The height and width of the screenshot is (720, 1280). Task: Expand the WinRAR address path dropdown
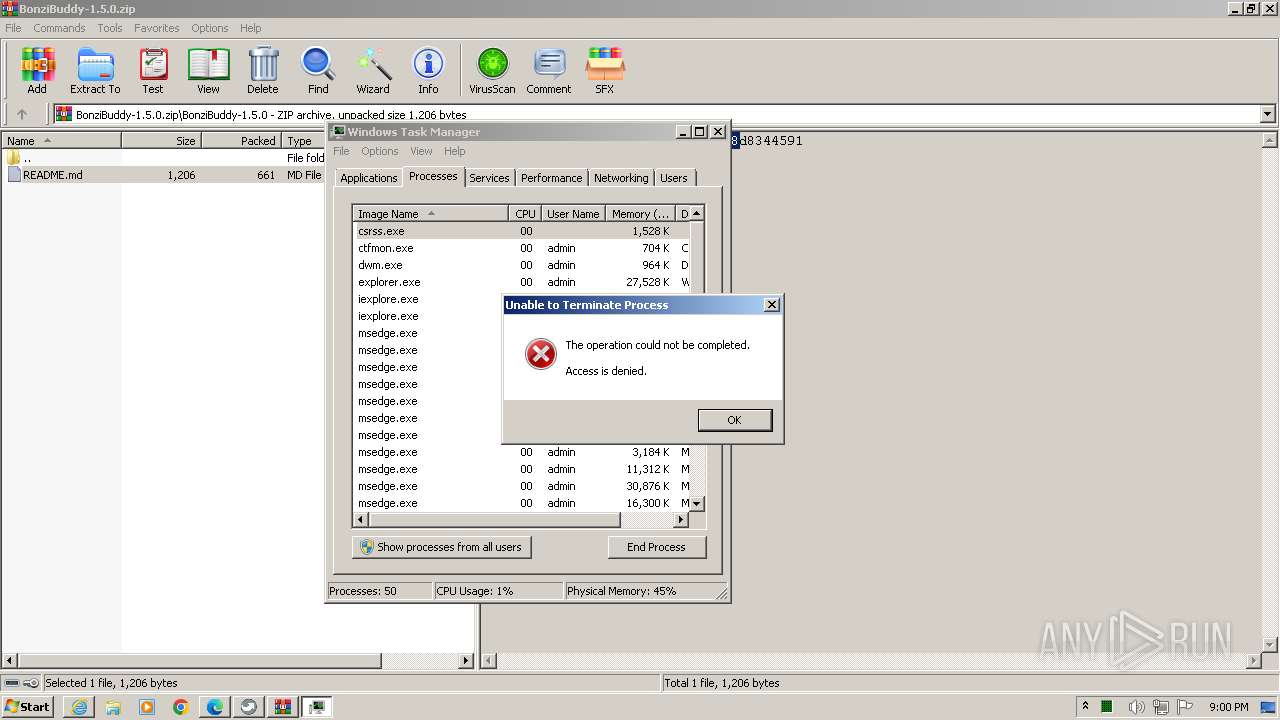[x=1267, y=114]
